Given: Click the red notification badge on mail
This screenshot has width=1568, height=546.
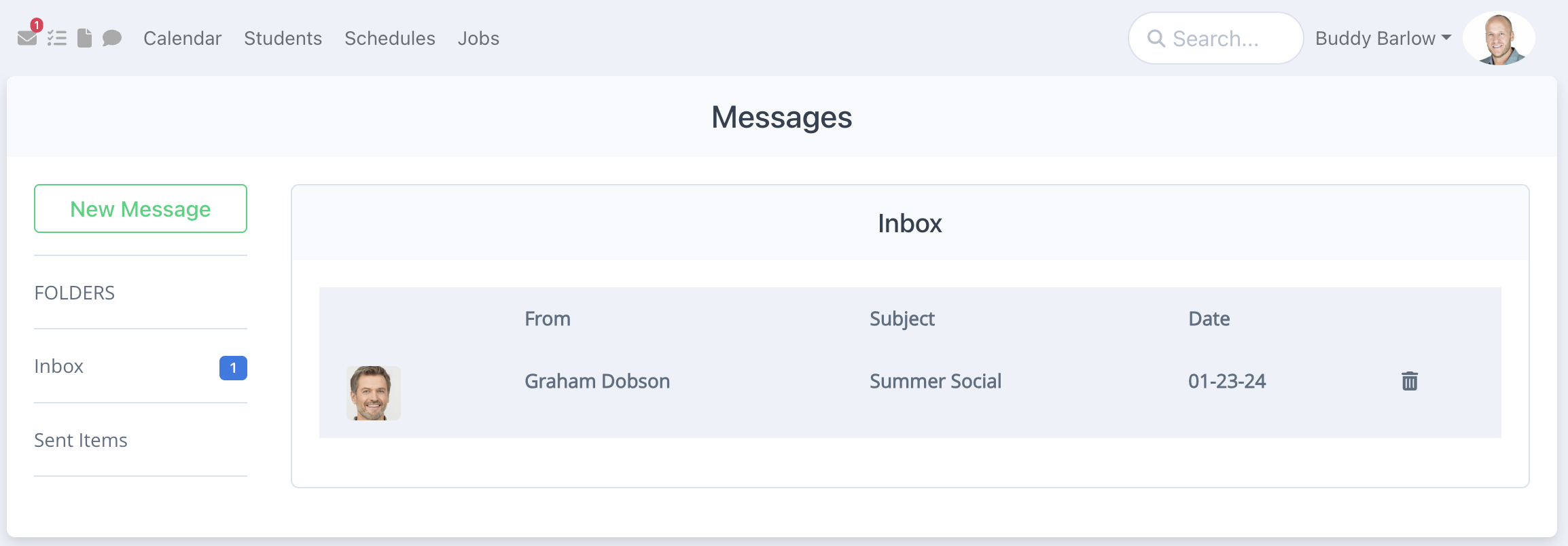Looking at the screenshot, I should point(37,25).
